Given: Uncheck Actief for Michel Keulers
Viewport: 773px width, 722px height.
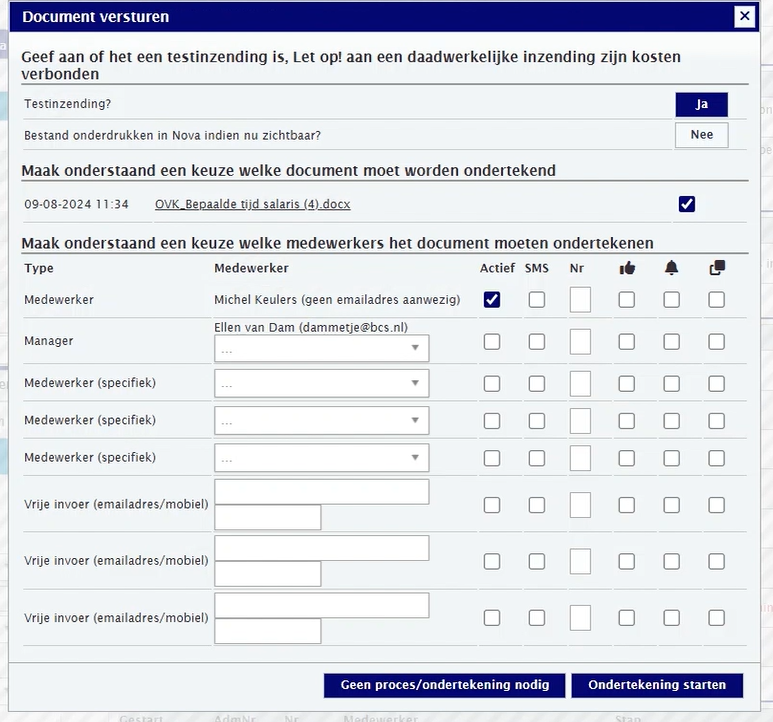Looking at the screenshot, I should [492, 300].
